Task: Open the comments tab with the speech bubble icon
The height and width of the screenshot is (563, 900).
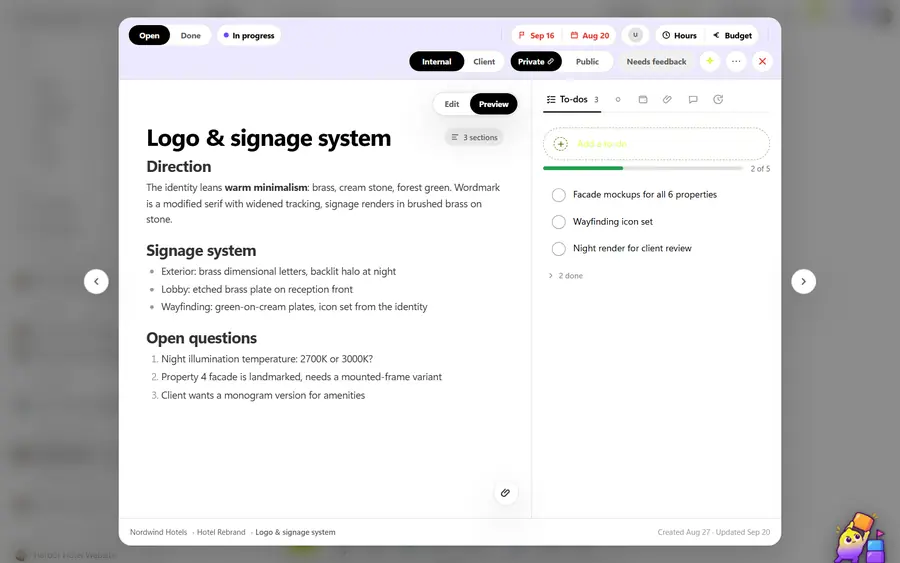Action: (693, 99)
